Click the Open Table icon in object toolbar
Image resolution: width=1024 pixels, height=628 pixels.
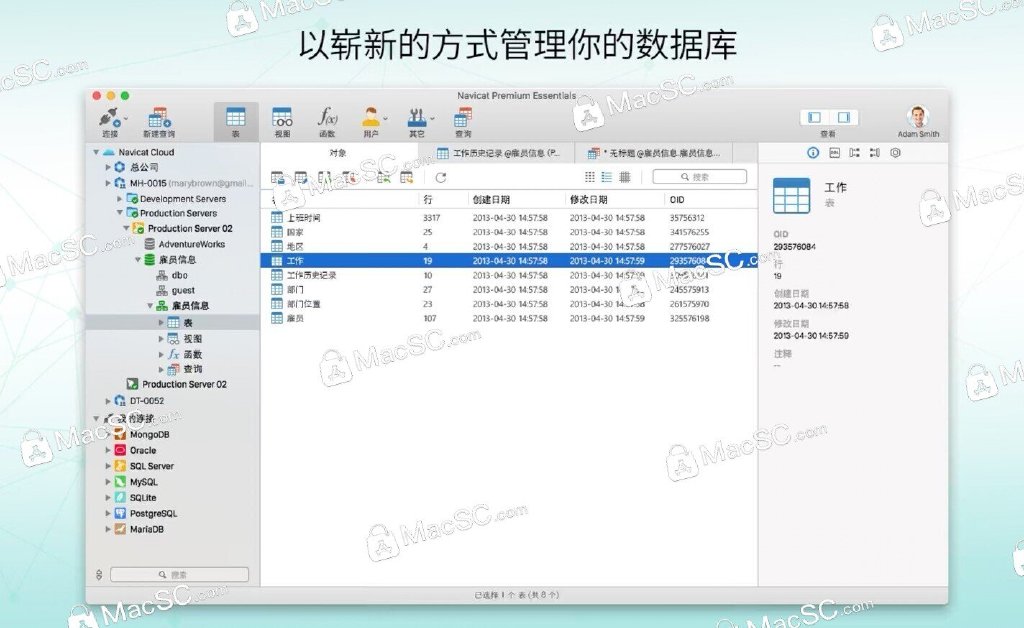tap(278, 178)
